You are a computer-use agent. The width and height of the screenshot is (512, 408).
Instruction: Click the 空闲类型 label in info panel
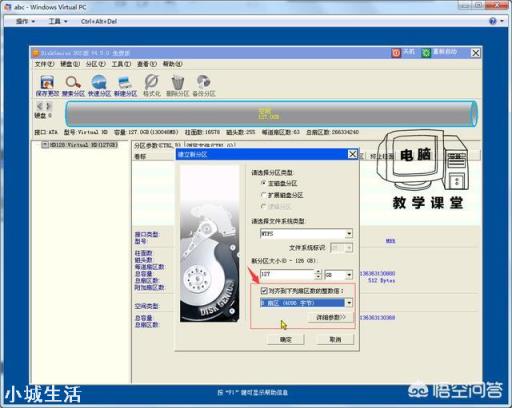click(x=147, y=306)
